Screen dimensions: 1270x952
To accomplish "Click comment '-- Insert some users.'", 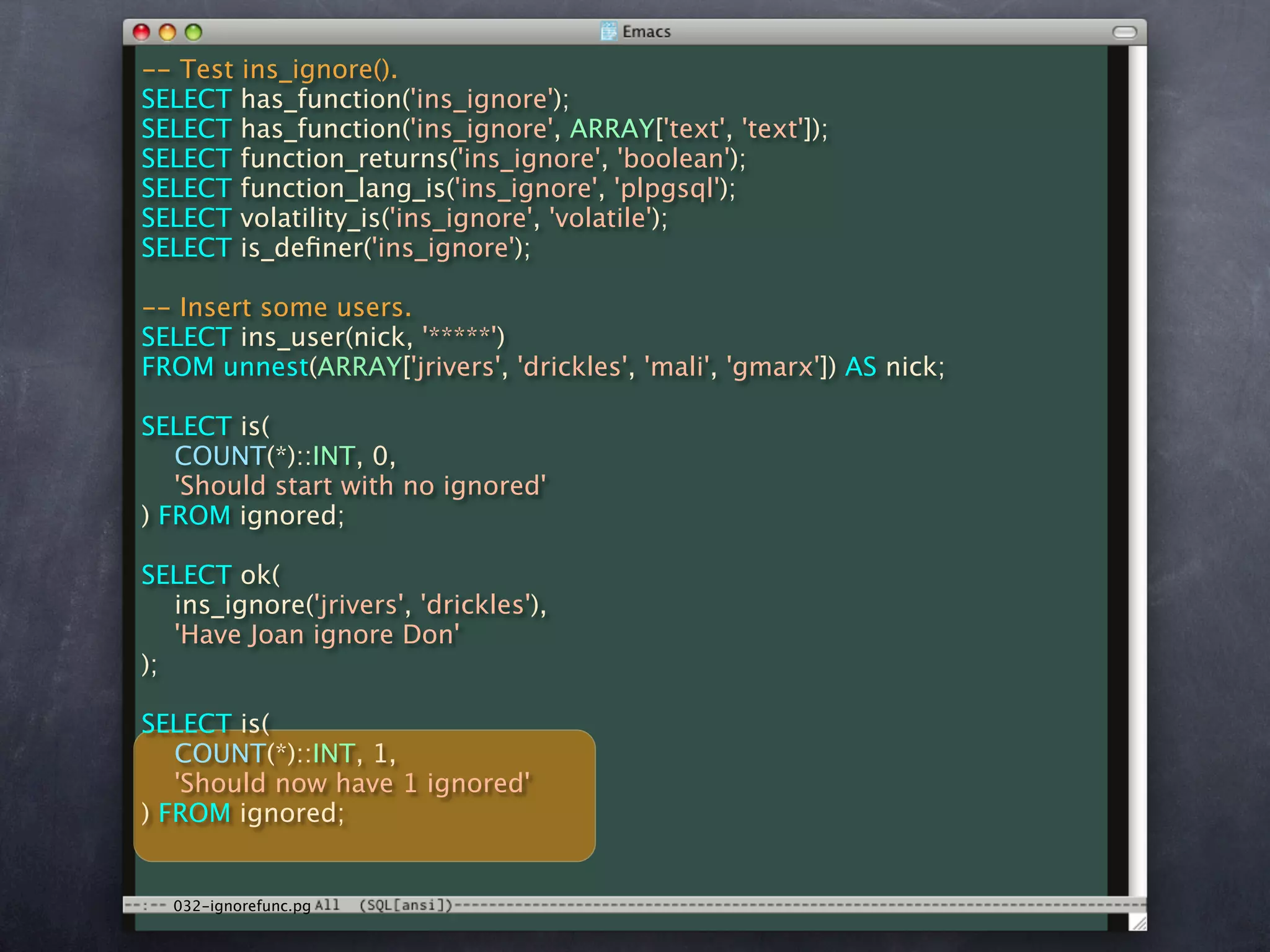I will click(277, 307).
